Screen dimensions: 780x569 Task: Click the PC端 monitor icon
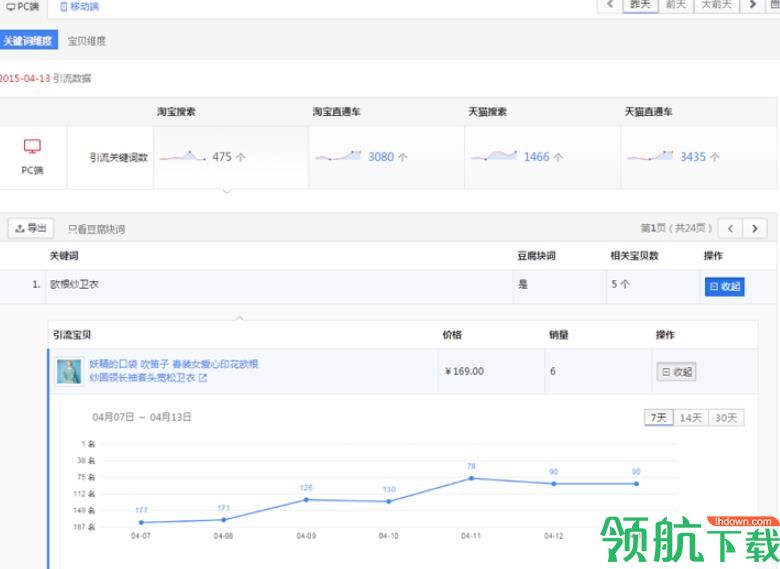tap(32, 147)
